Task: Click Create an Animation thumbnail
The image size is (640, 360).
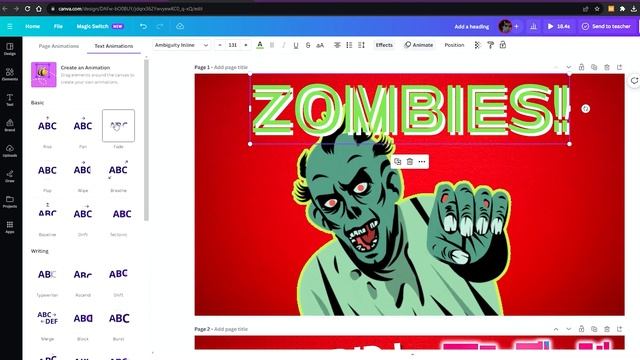Action: [x=44, y=74]
